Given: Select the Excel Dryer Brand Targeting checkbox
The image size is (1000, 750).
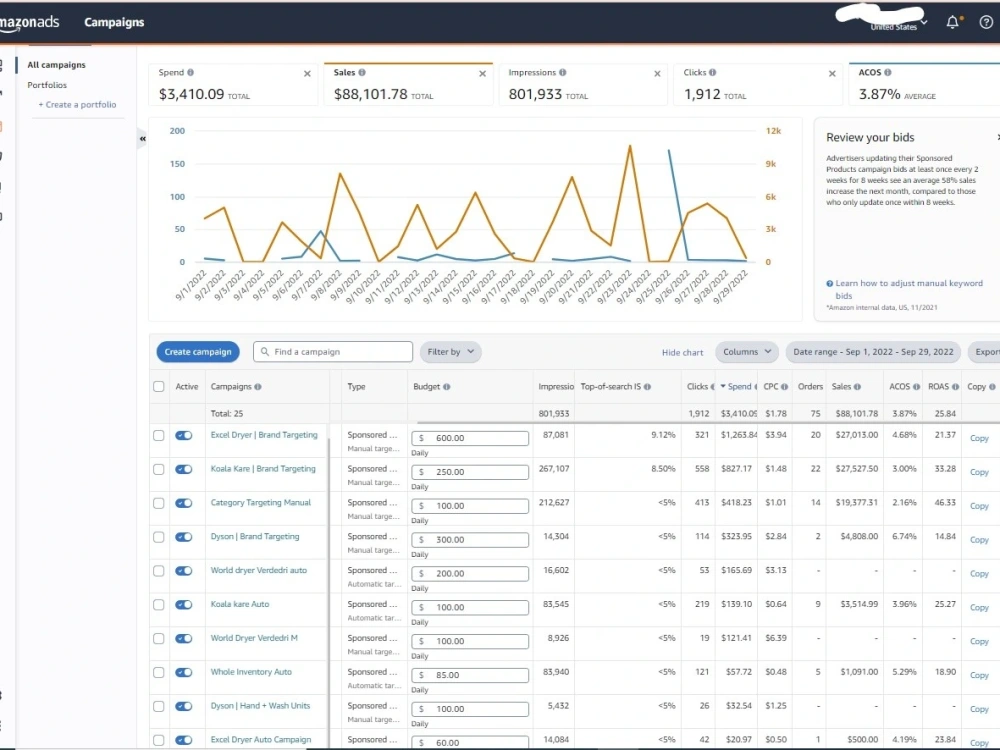Looking at the screenshot, I should point(159,436).
